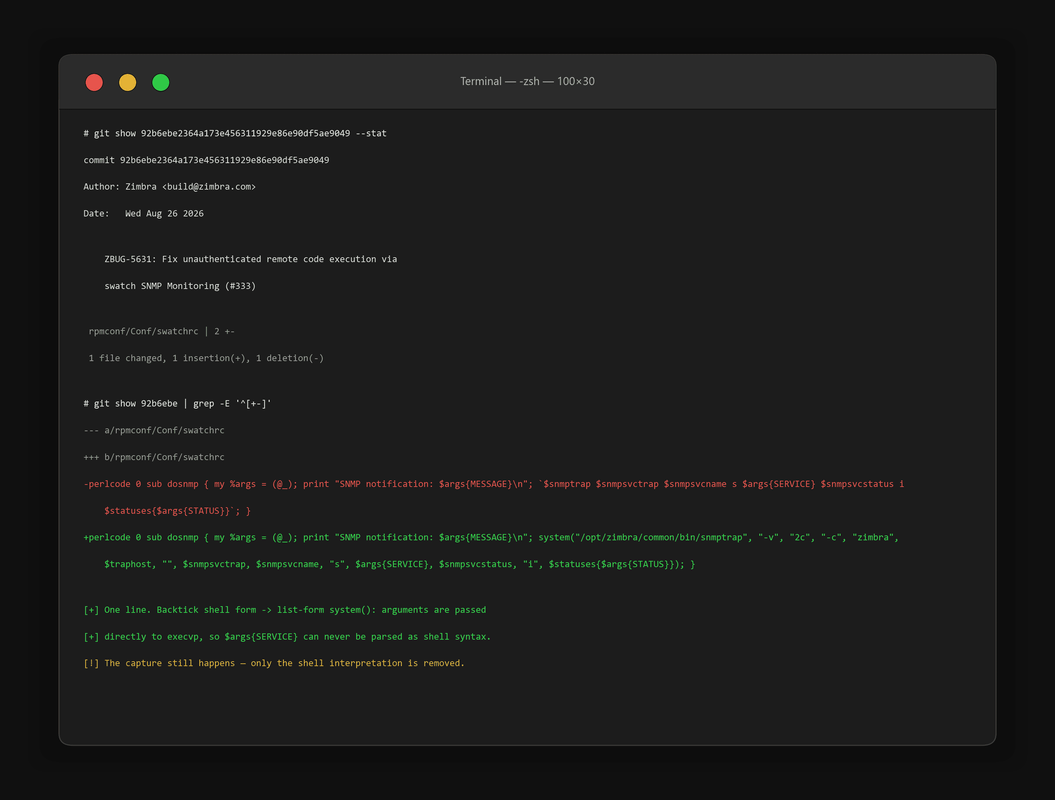Click the '+++ b/rpmconf/Conf/swatchrc' diff header
This screenshot has height=800, width=1055.
154,457
